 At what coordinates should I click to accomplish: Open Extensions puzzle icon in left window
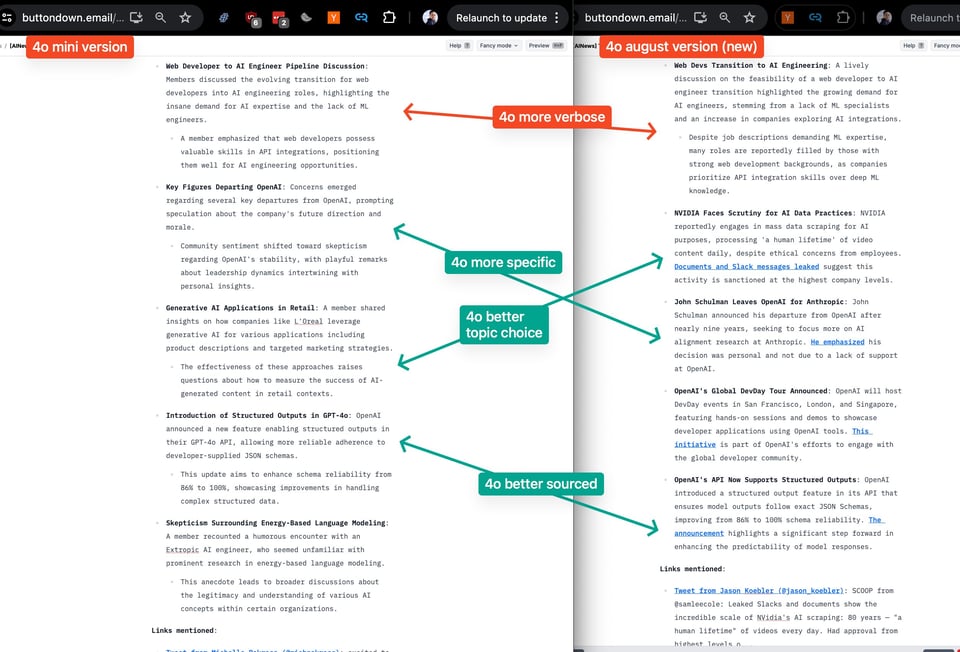click(391, 17)
